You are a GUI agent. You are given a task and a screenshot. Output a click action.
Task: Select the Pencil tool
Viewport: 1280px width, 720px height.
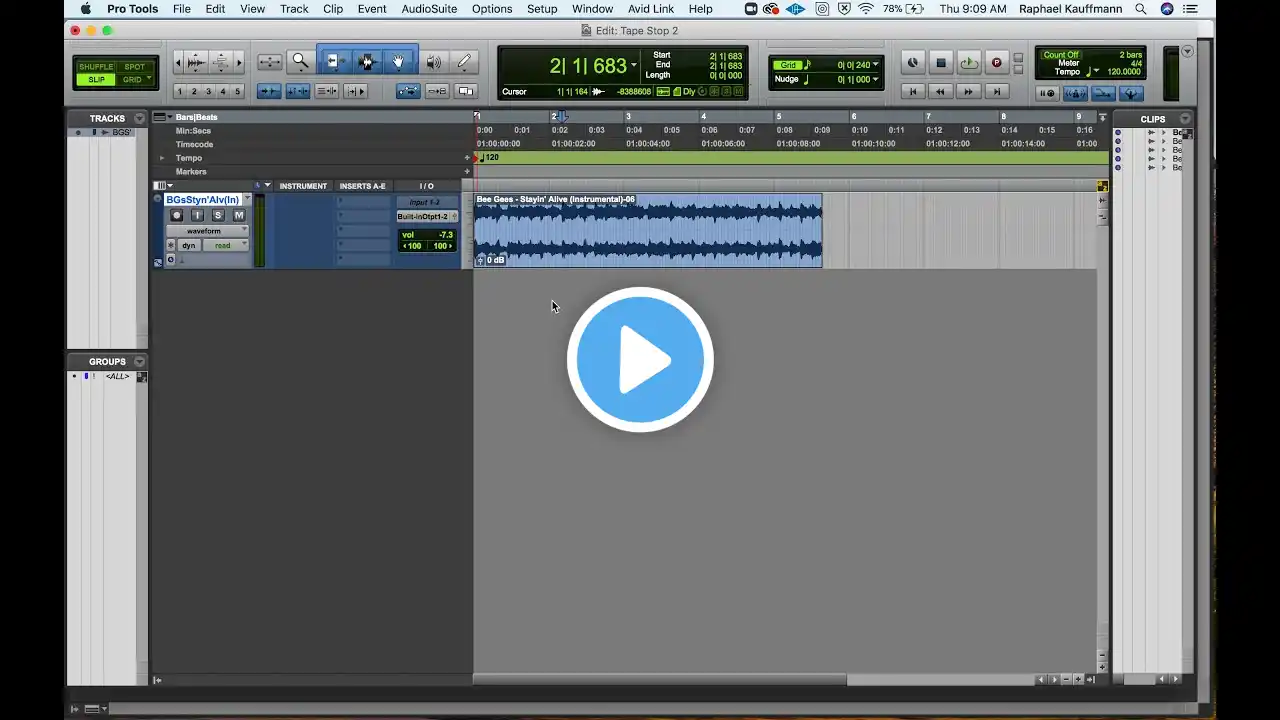[464, 62]
